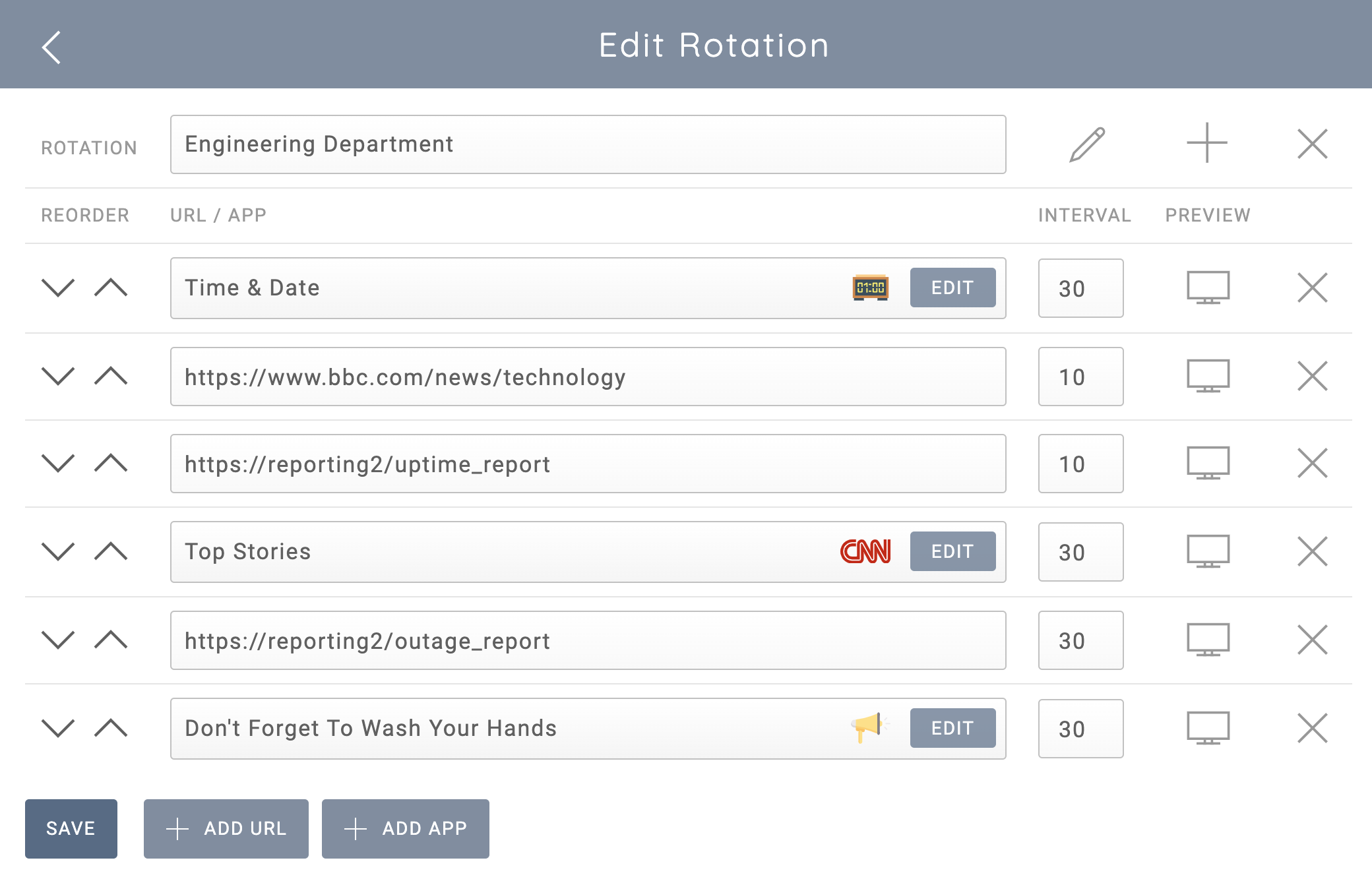The width and height of the screenshot is (1372, 881).
Task: Delete the Engineering Department rotation
Action: [1312, 144]
